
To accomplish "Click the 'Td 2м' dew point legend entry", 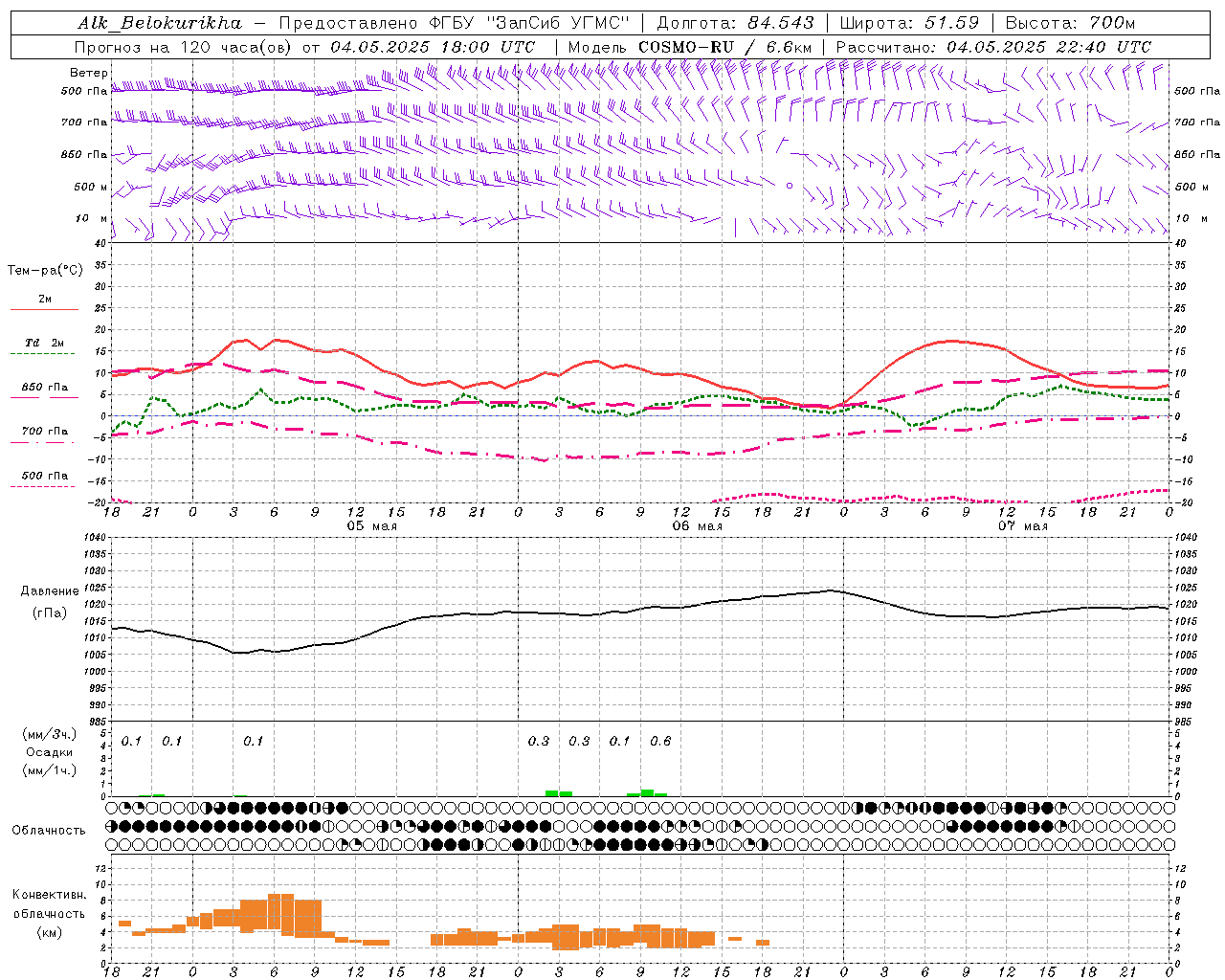I will coord(45,343).
